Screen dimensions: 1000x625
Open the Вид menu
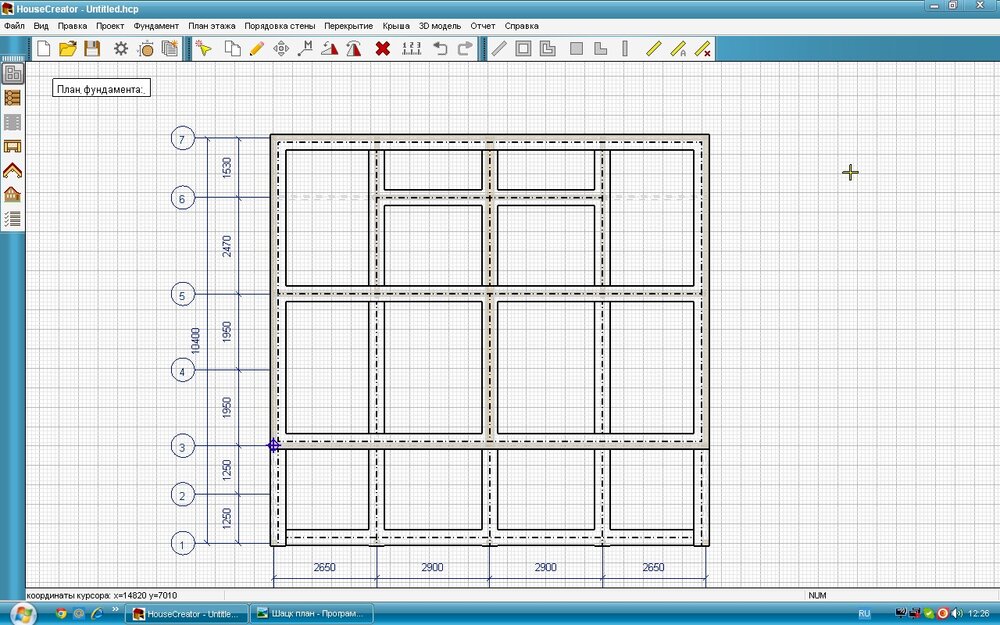tap(41, 26)
